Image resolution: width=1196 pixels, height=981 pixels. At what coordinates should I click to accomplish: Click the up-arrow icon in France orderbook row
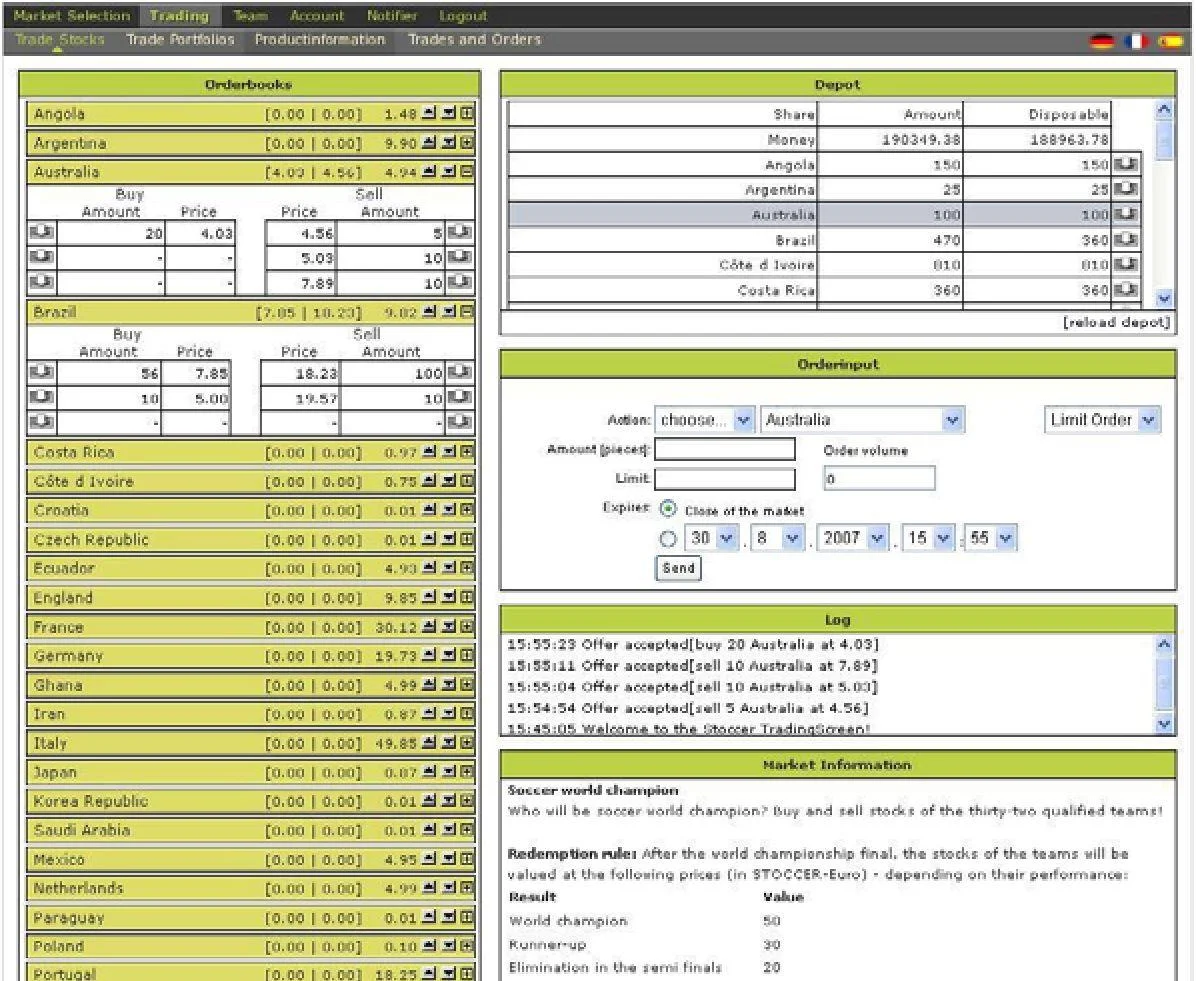429,627
